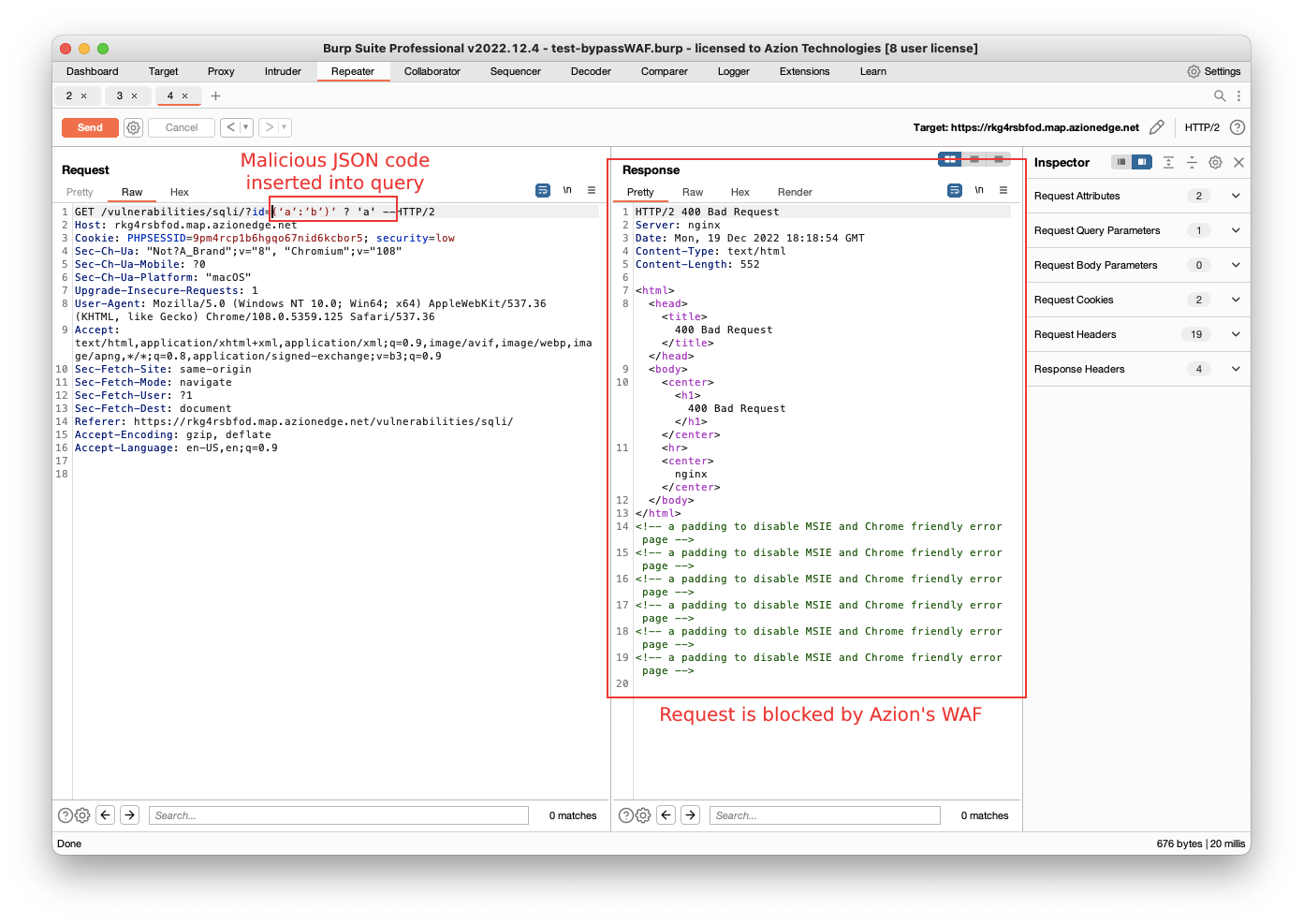Toggle request non-printable characters \n
The height and width of the screenshot is (924, 1303).
point(567,190)
